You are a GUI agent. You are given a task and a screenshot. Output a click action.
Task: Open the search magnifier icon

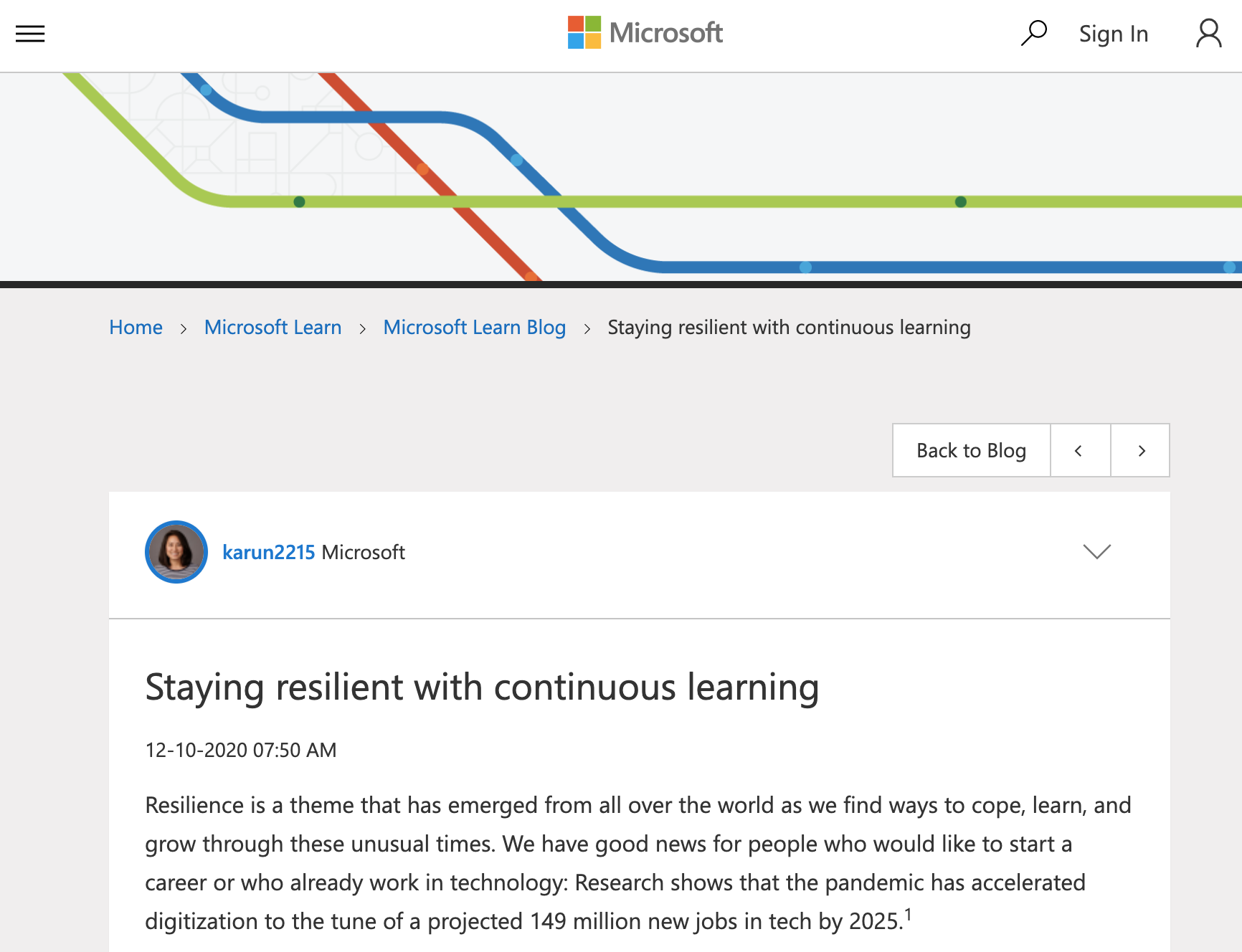(1034, 33)
